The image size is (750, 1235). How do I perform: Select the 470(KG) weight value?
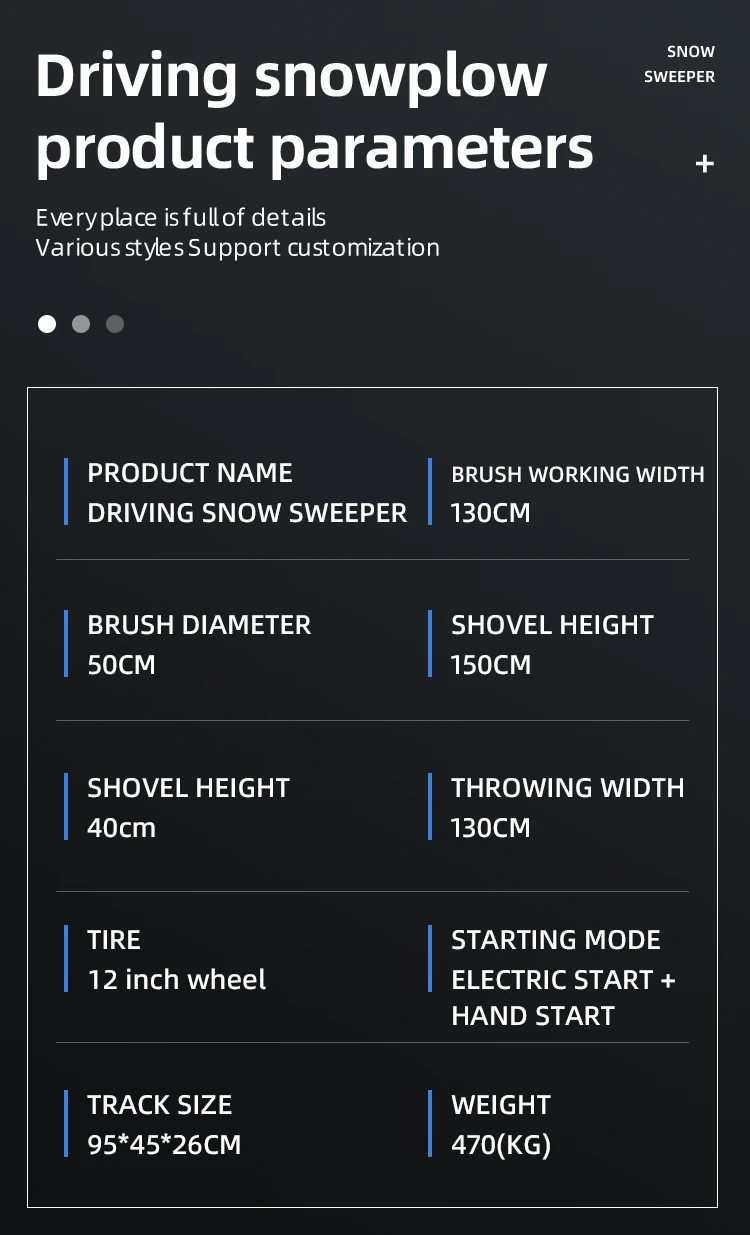click(x=500, y=1145)
